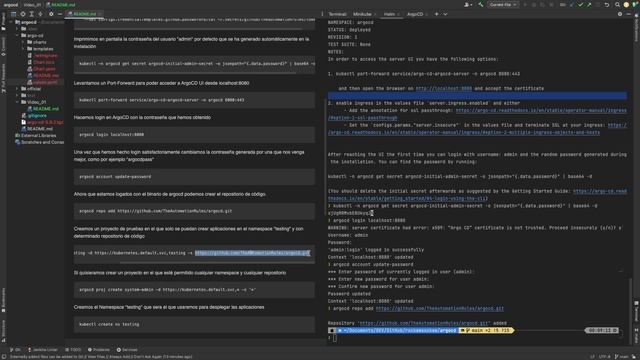This screenshot has height=360, width=640.
Task: Open the Services tool window
Action: 127,350
